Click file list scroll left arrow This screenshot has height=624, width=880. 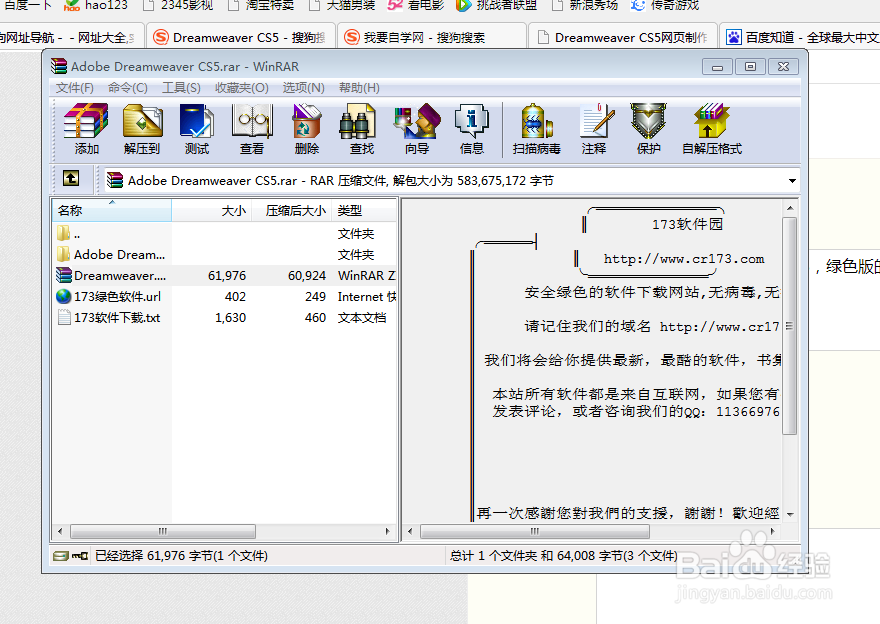coord(61,531)
